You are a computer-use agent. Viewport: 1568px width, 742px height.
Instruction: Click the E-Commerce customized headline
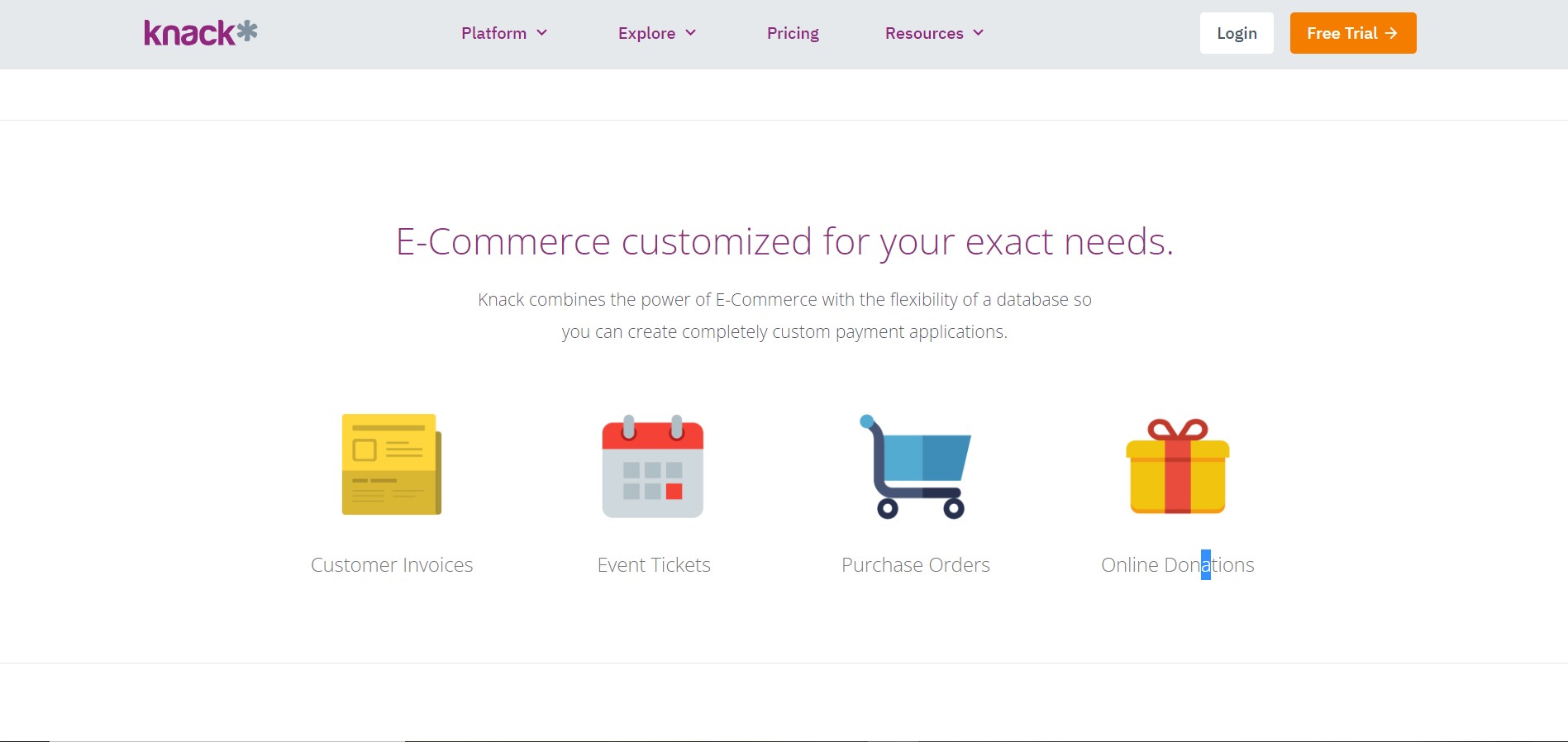[x=784, y=242]
